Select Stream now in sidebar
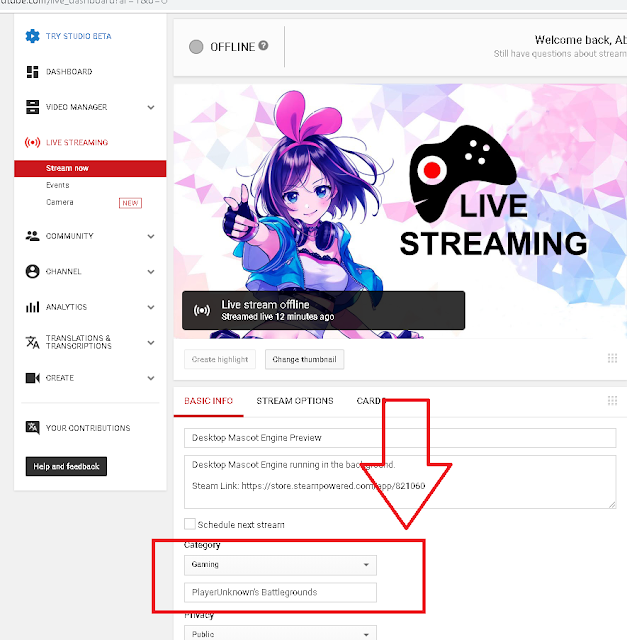 coord(90,168)
